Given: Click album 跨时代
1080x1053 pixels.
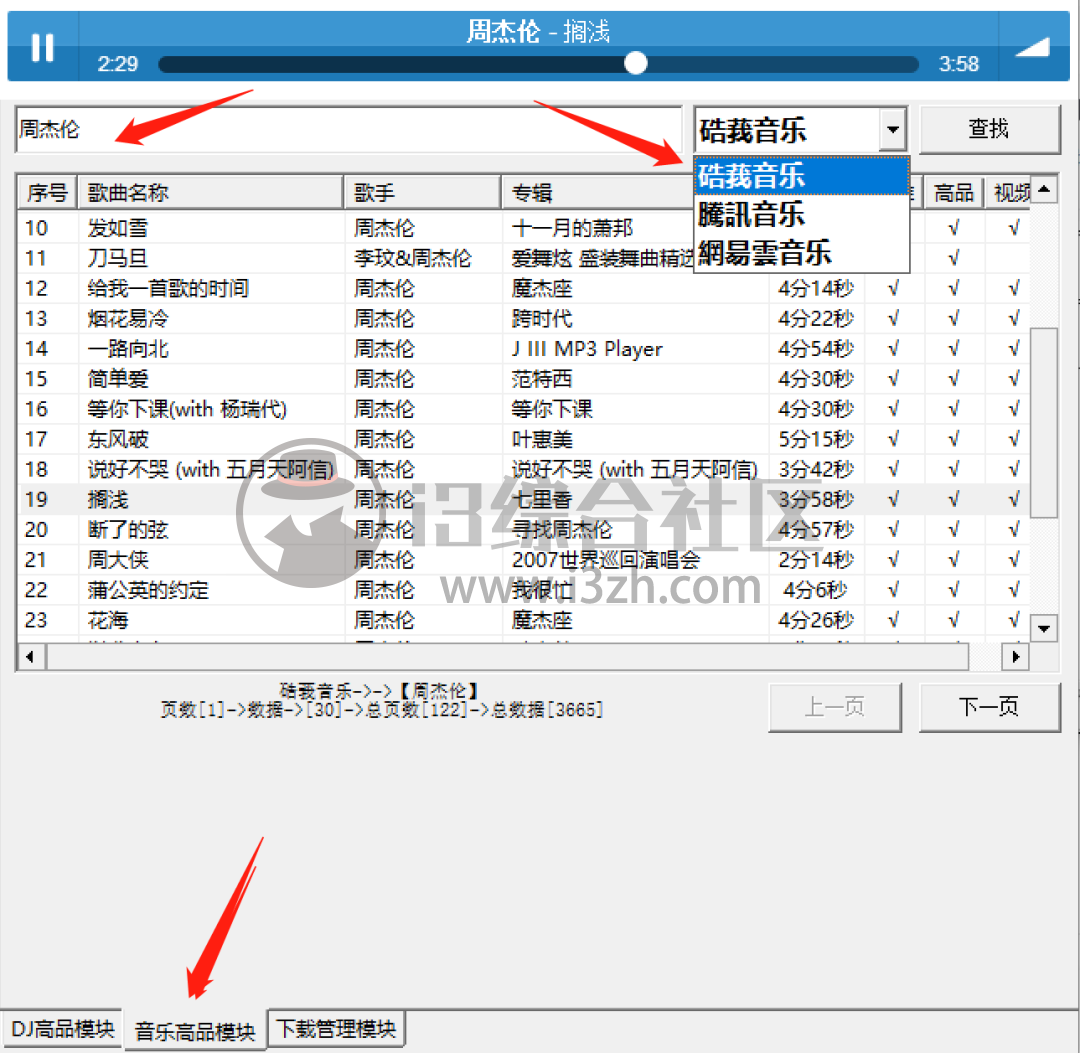Looking at the screenshot, I should click(542, 318).
